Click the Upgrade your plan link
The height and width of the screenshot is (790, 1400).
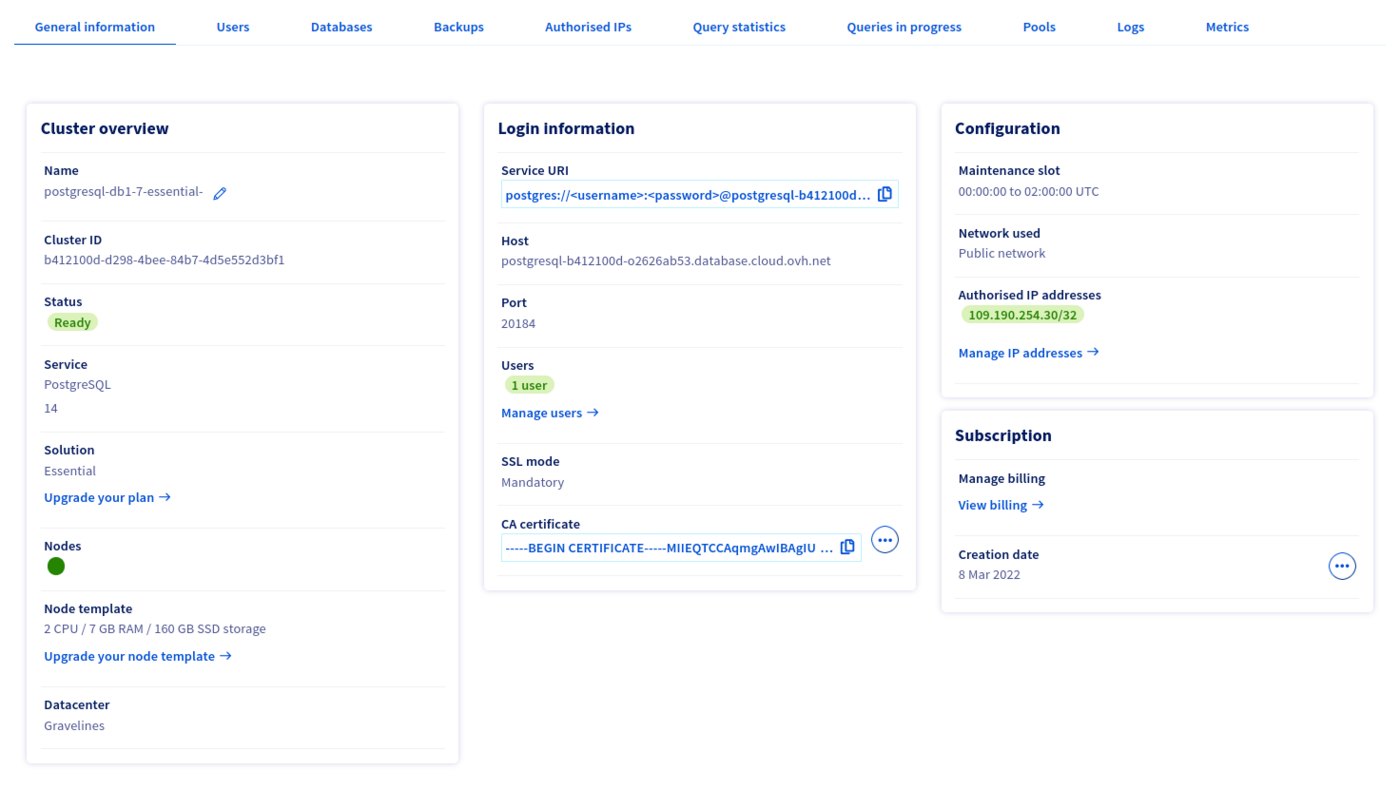pos(107,497)
